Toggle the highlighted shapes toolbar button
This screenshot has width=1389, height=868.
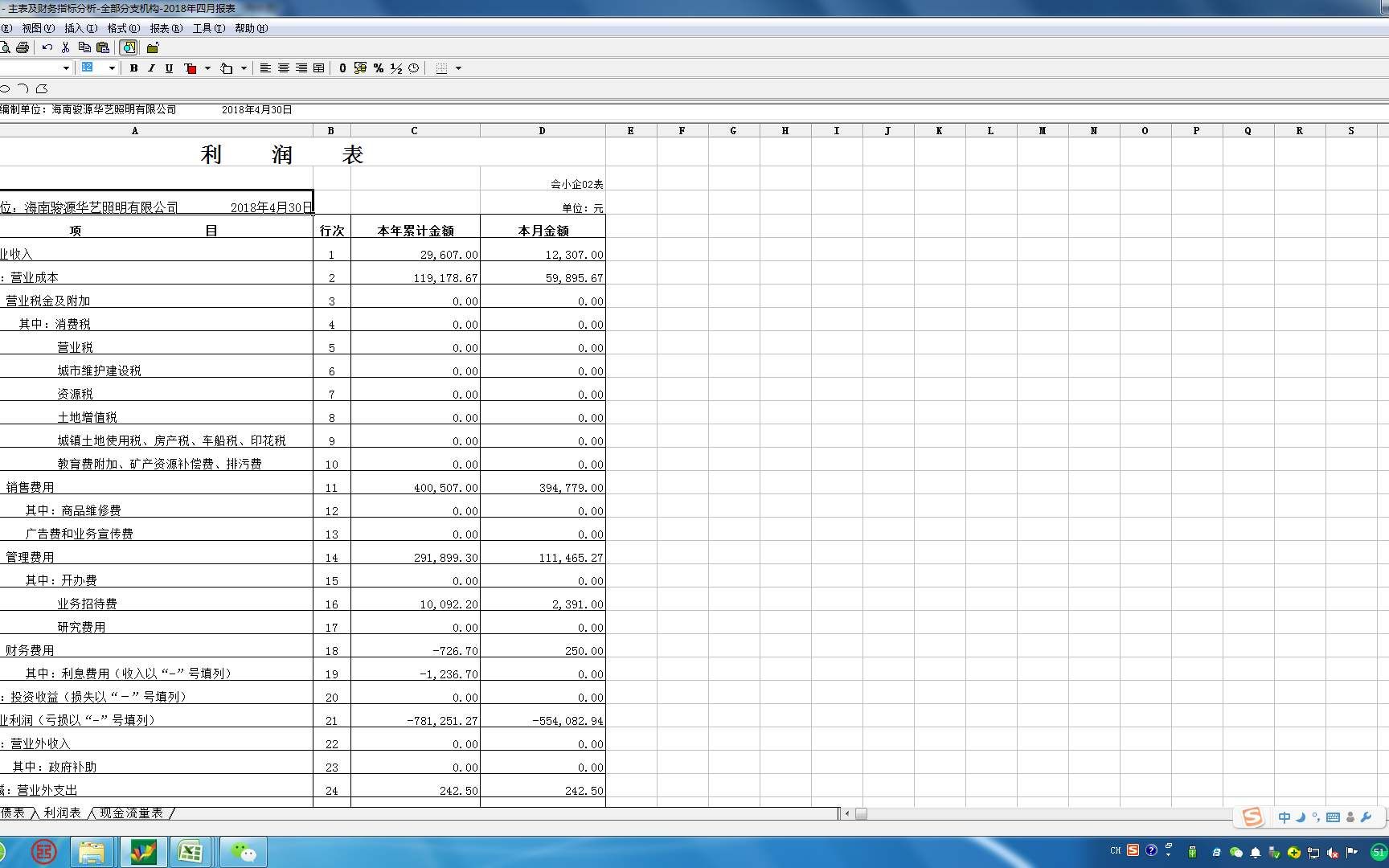[129, 47]
